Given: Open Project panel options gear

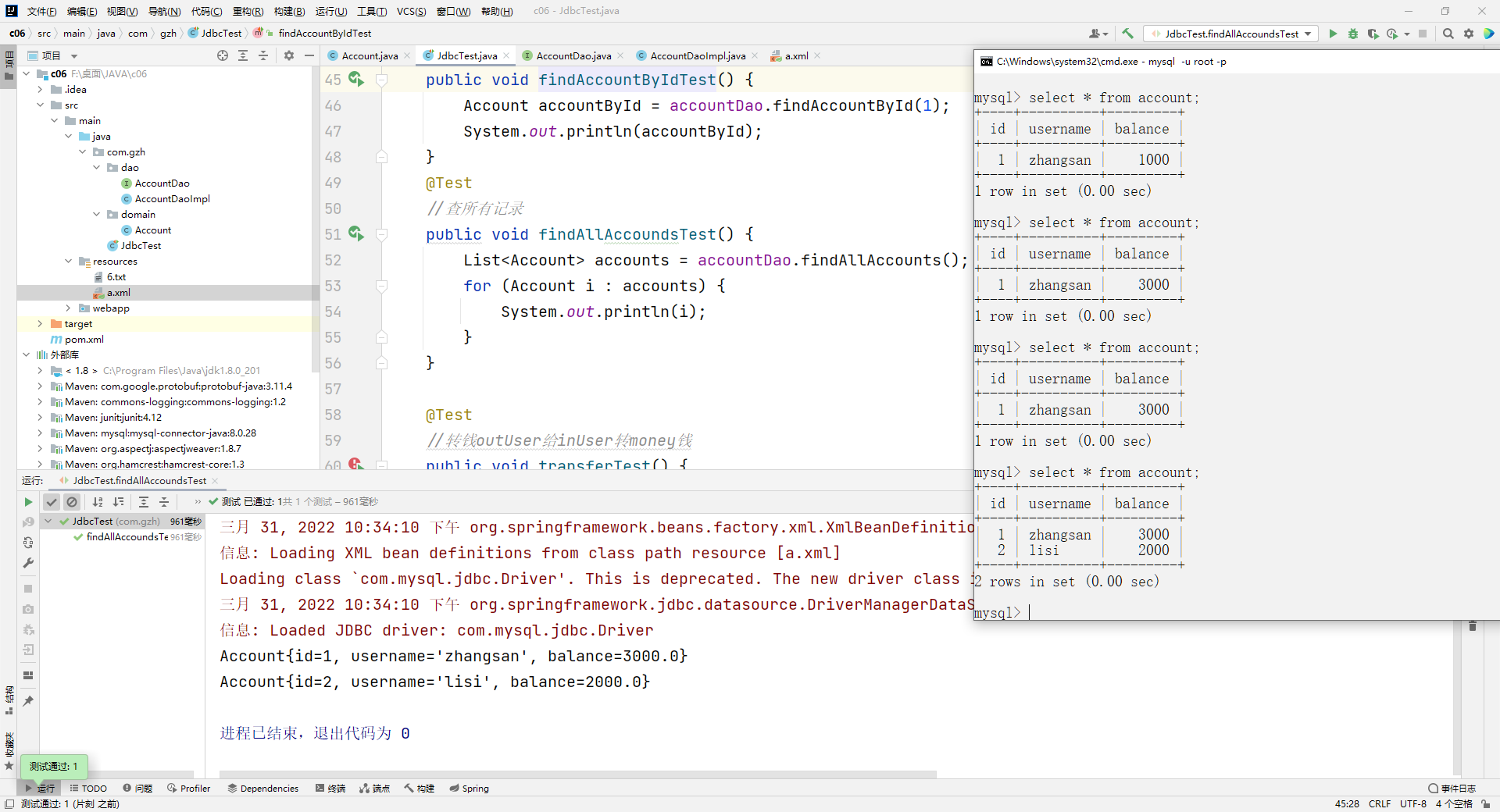Looking at the screenshot, I should [289, 55].
